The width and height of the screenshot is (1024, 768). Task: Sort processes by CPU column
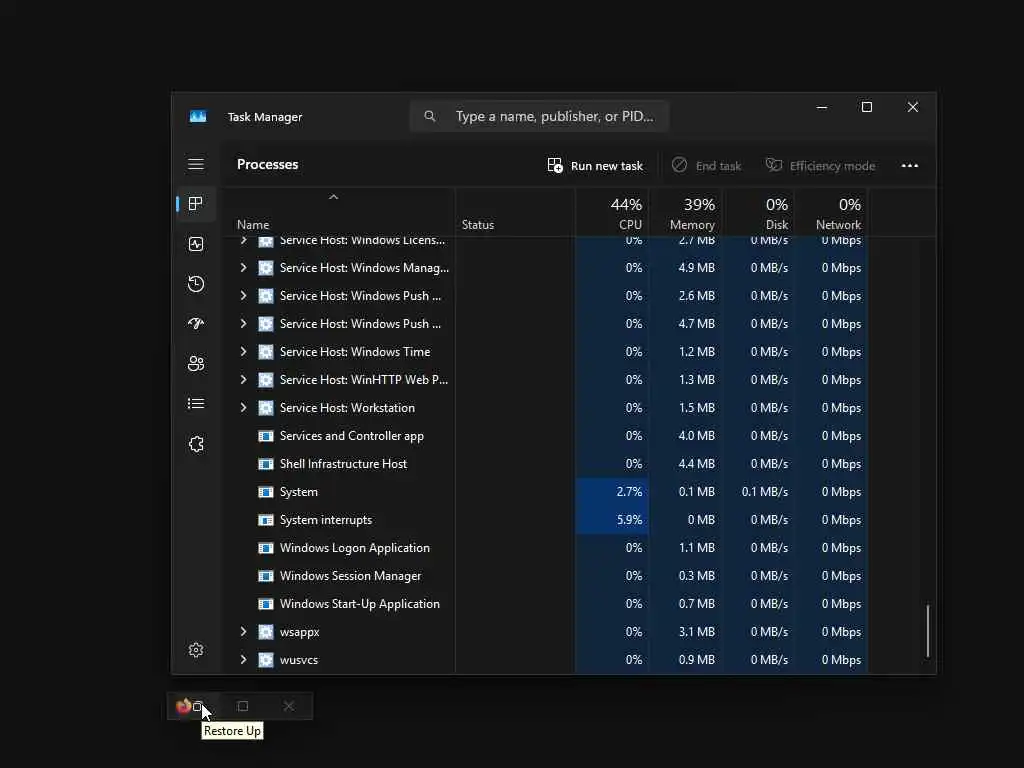(613, 214)
